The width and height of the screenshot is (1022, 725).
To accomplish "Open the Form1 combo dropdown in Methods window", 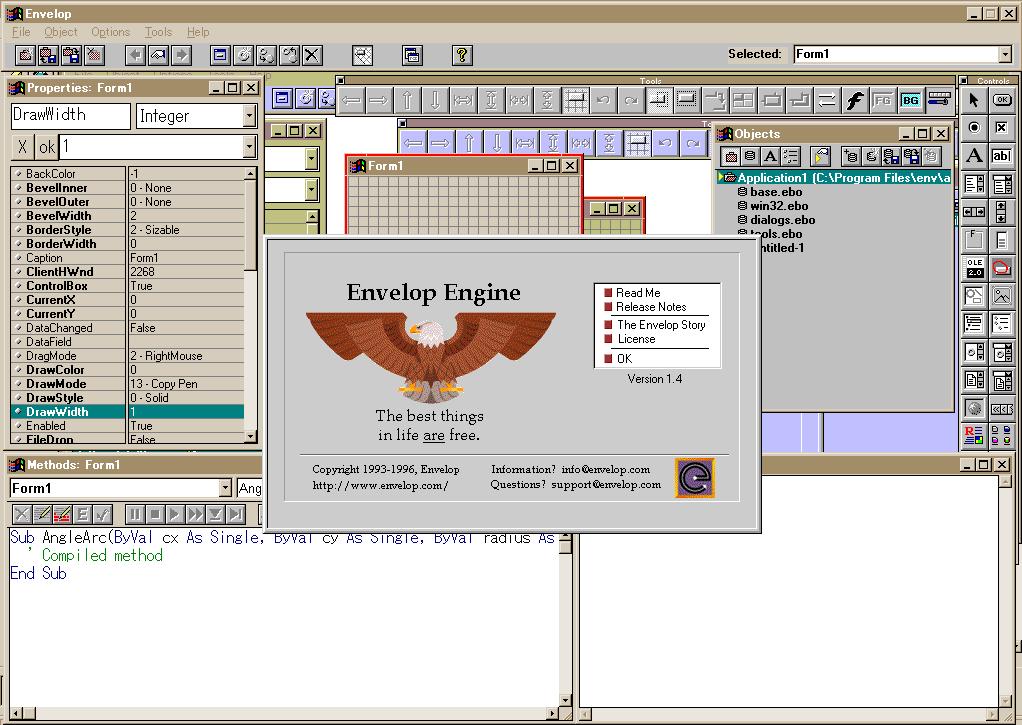I will 225,488.
